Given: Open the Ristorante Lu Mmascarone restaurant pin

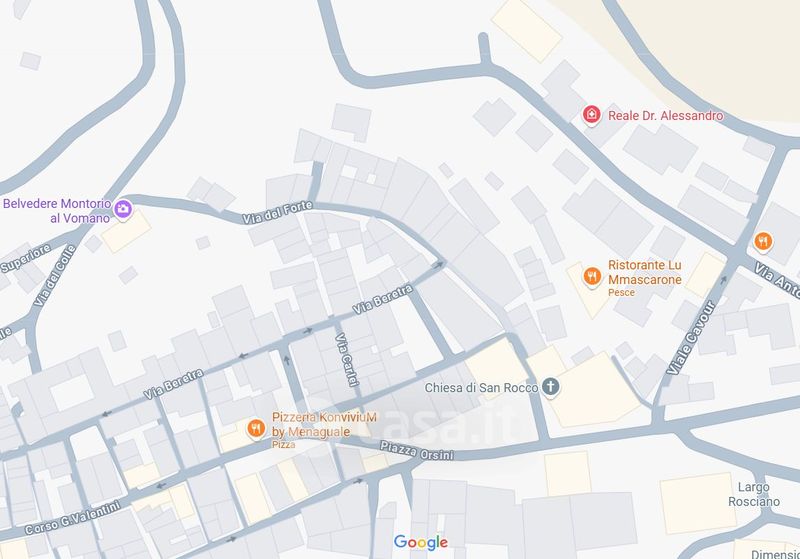Looking at the screenshot, I should 592,277.
